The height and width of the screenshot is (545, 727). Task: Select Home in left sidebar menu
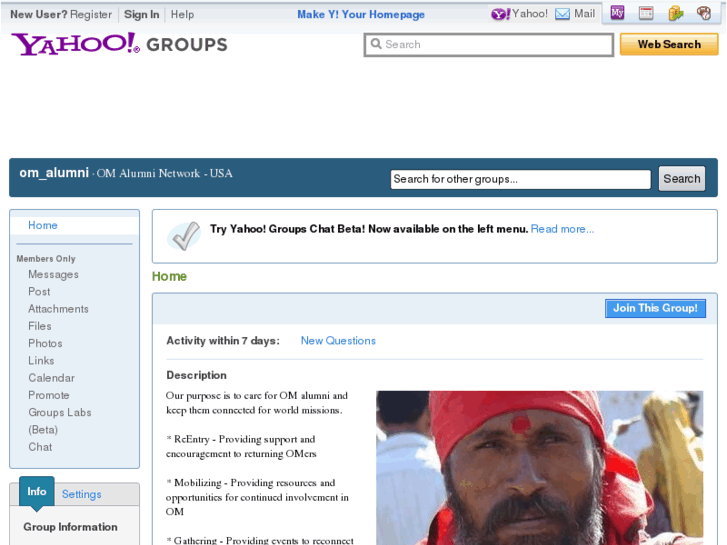[x=43, y=225]
